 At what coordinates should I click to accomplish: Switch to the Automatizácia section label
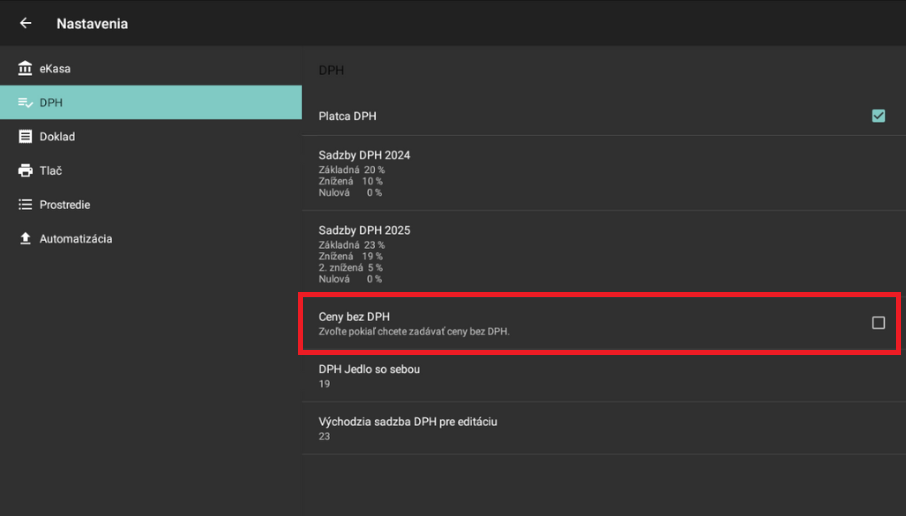click(76, 239)
